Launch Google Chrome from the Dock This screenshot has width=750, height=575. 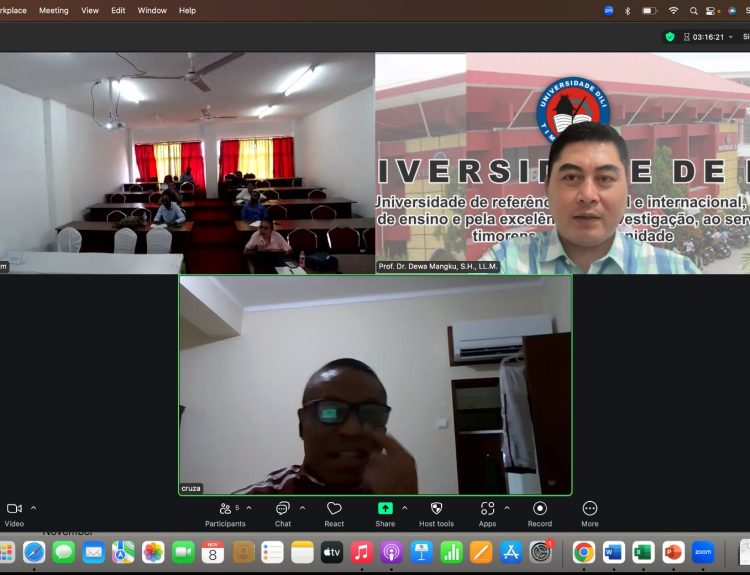tap(583, 552)
